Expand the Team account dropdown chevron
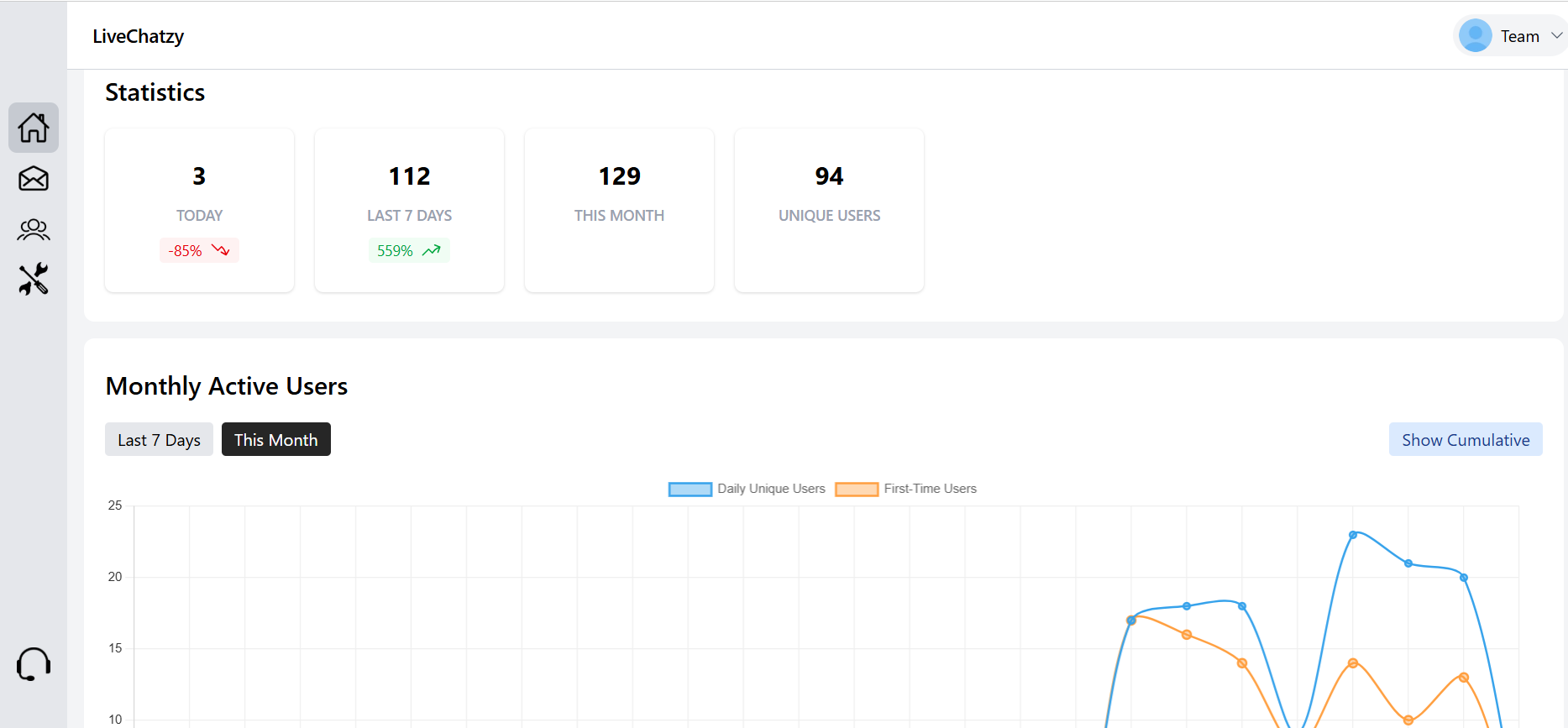 tap(1556, 35)
